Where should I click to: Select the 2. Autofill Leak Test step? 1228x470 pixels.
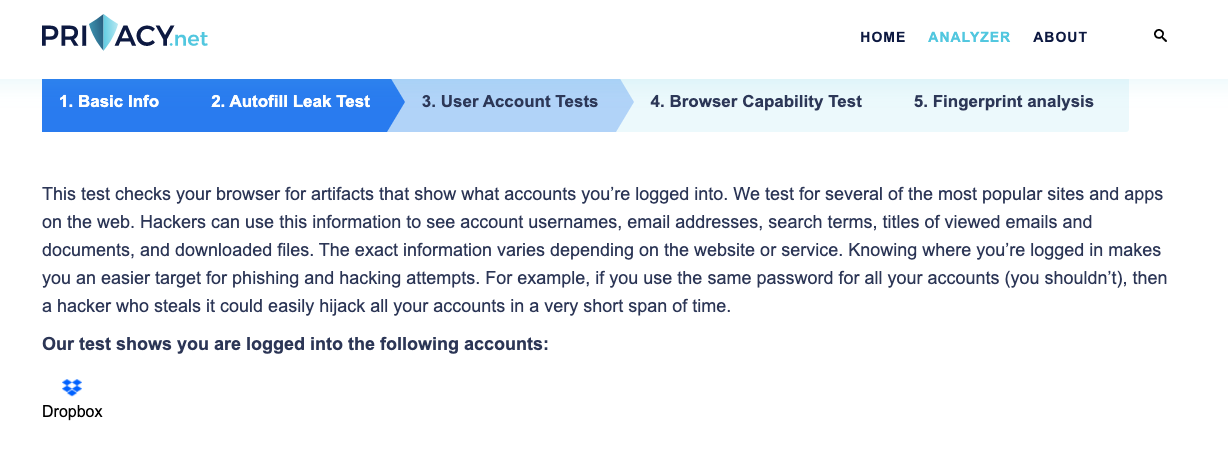pyautogui.click(x=290, y=101)
